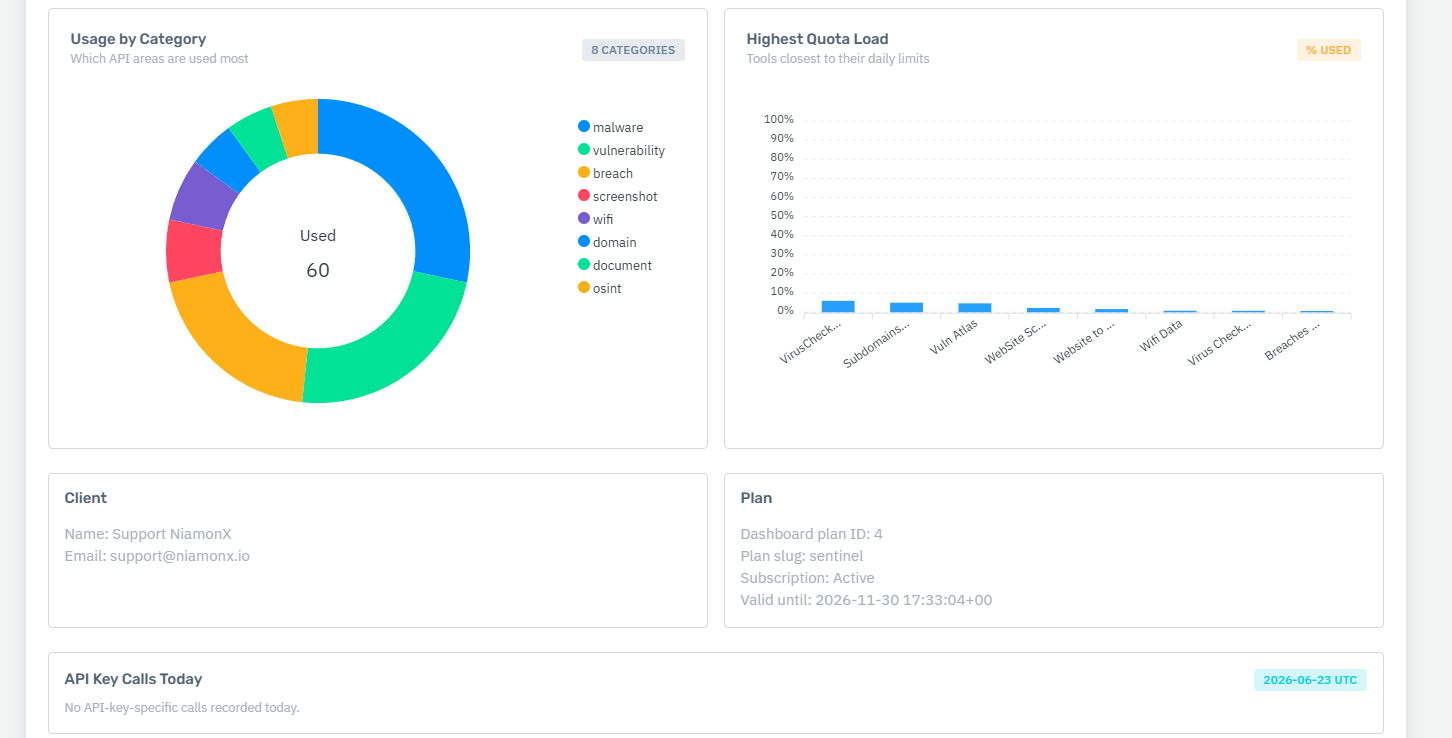Click the osint legend marker
The width and height of the screenshot is (1452, 738).
point(584,287)
